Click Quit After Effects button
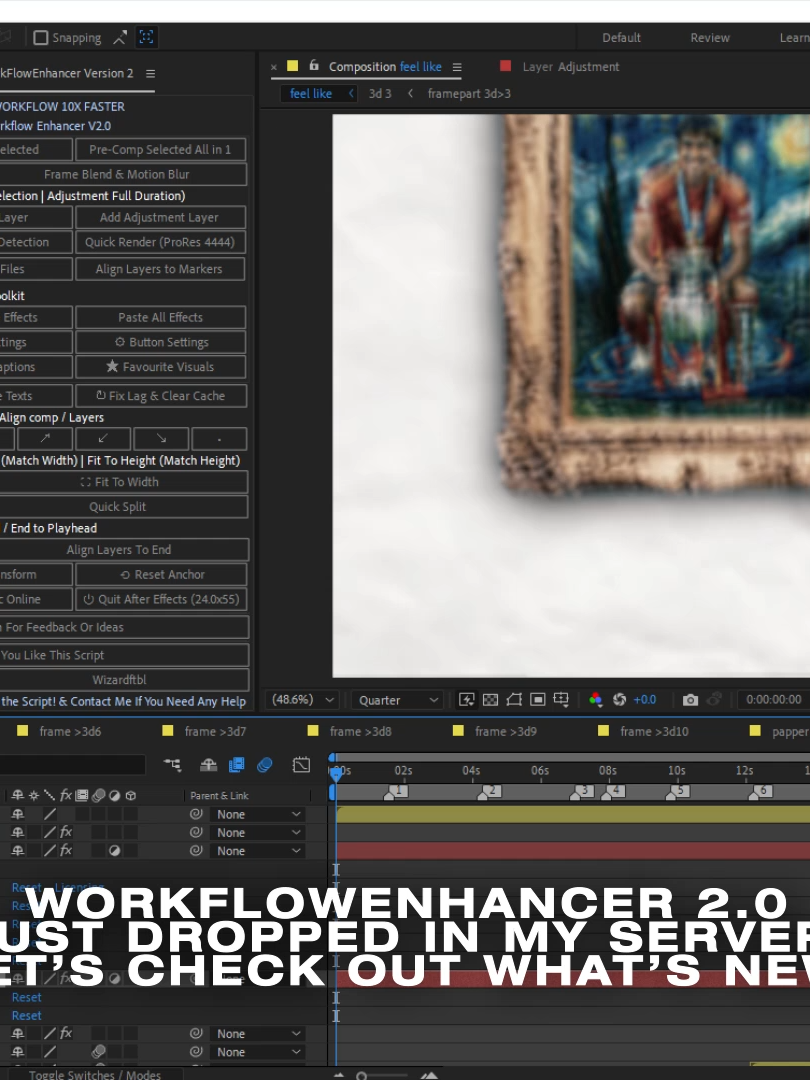Screen dimensions: 810x1080 [x=161, y=599]
